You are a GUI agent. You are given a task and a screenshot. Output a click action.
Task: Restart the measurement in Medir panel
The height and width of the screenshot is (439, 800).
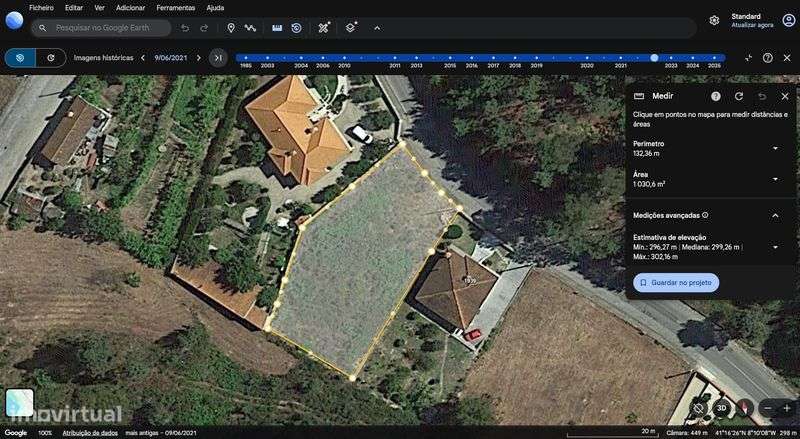(x=739, y=96)
